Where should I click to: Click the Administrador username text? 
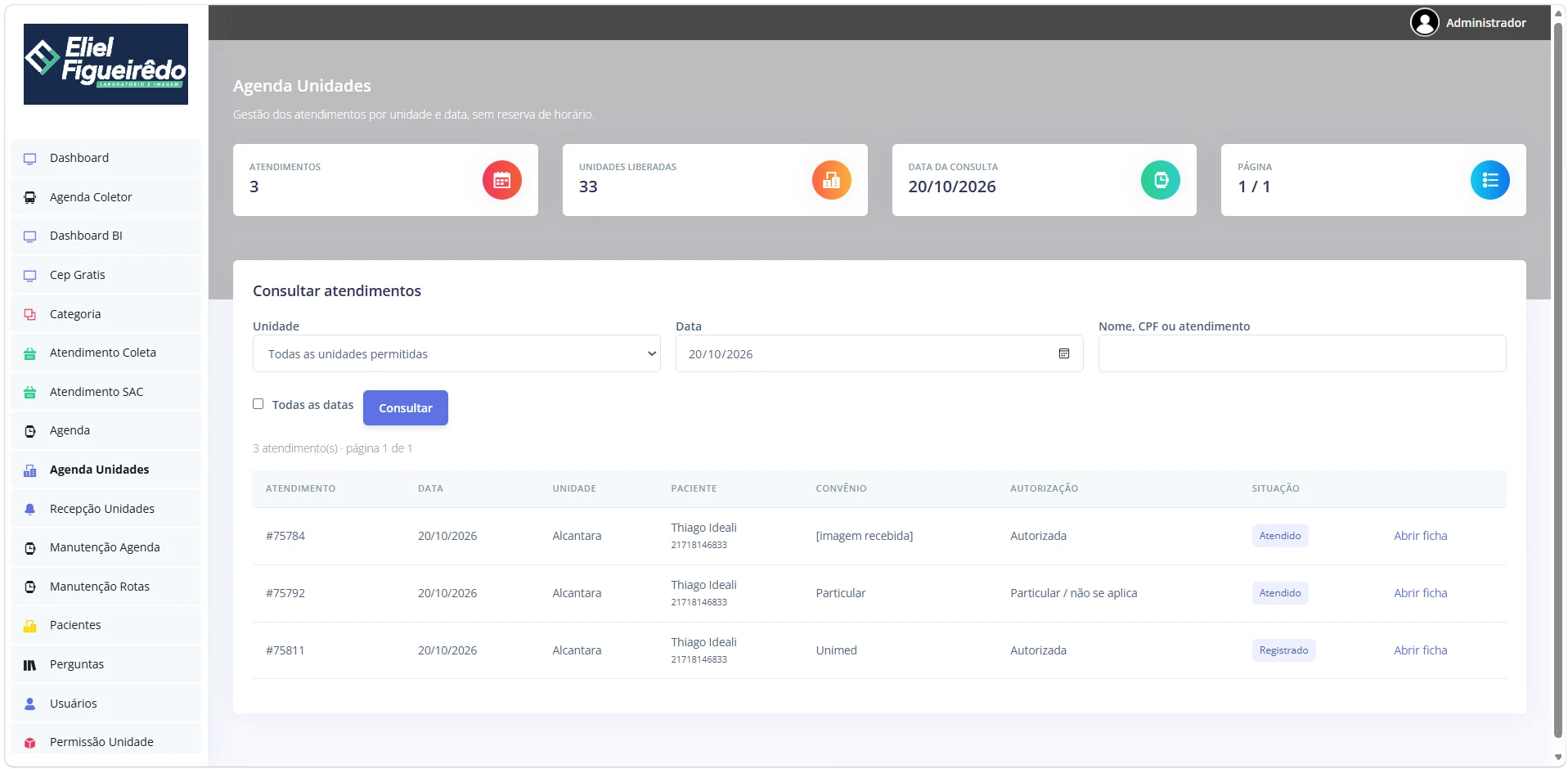(x=1485, y=23)
